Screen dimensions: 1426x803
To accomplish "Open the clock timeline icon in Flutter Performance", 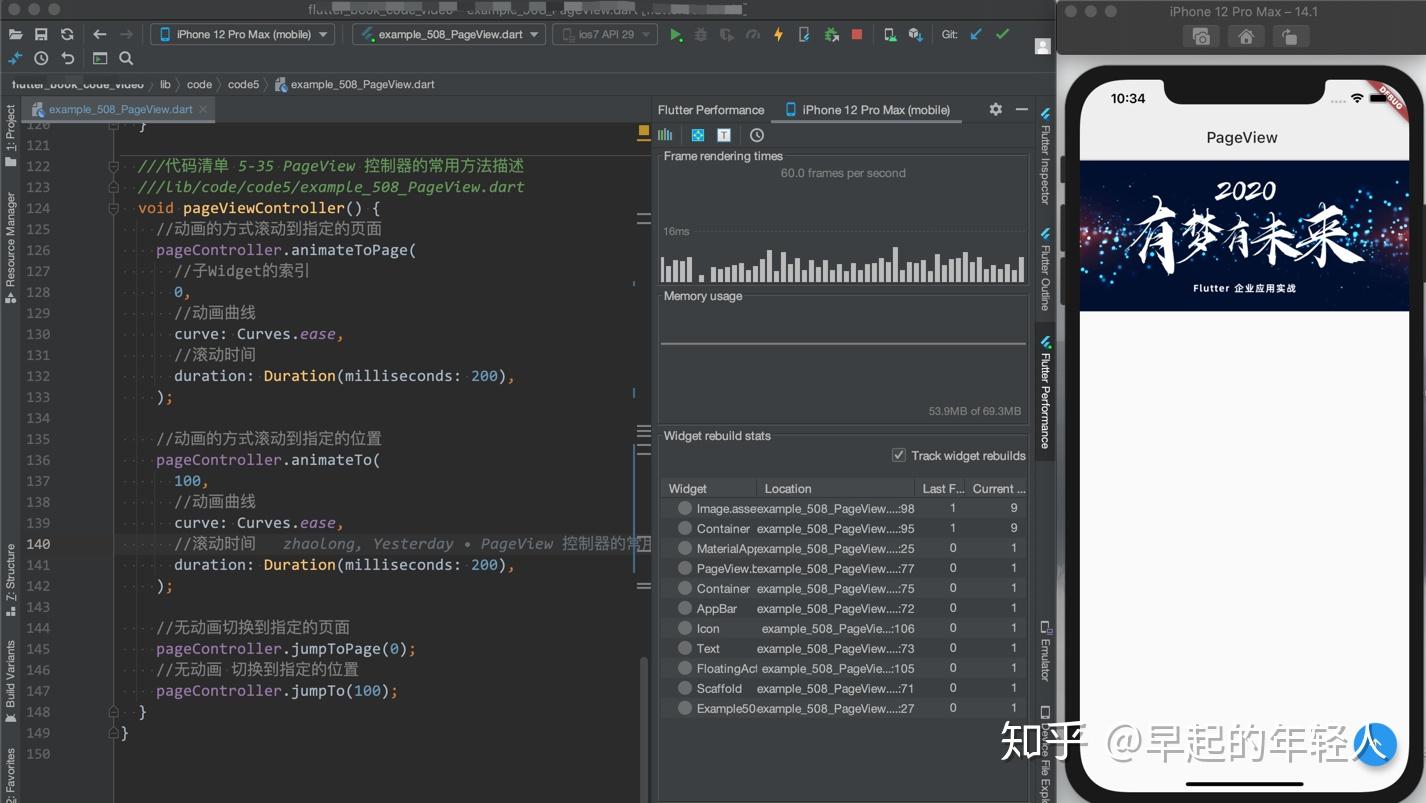I will pyautogui.click(x=755, y=134).
